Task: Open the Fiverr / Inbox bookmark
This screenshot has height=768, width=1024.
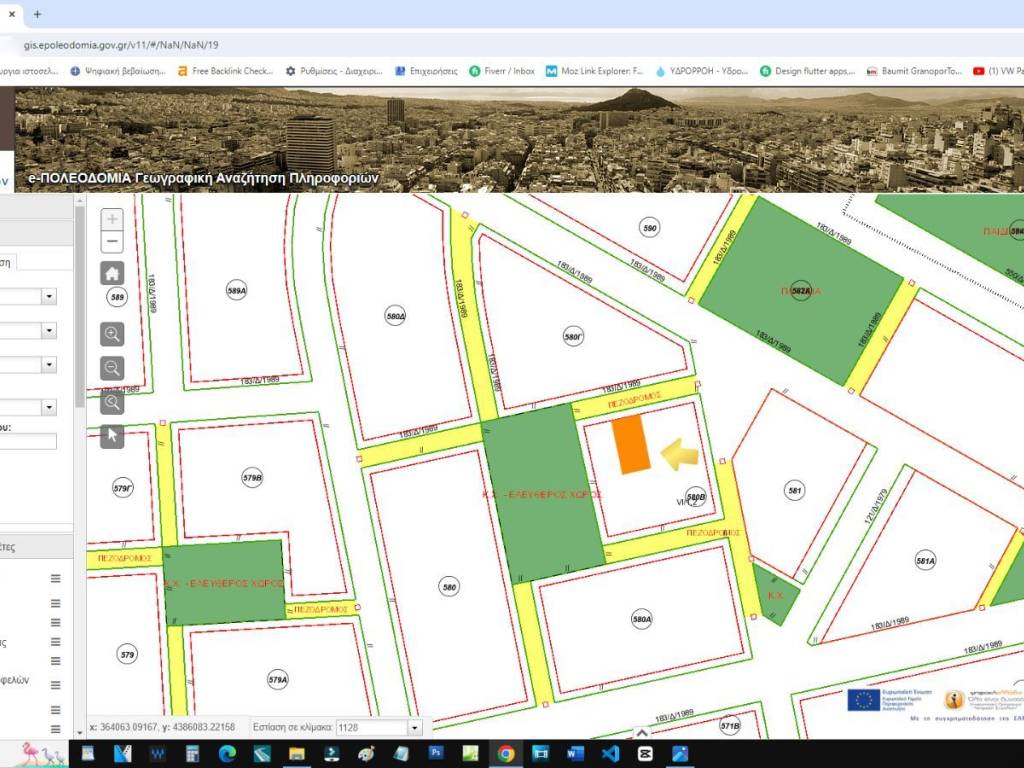Action: 502,71
